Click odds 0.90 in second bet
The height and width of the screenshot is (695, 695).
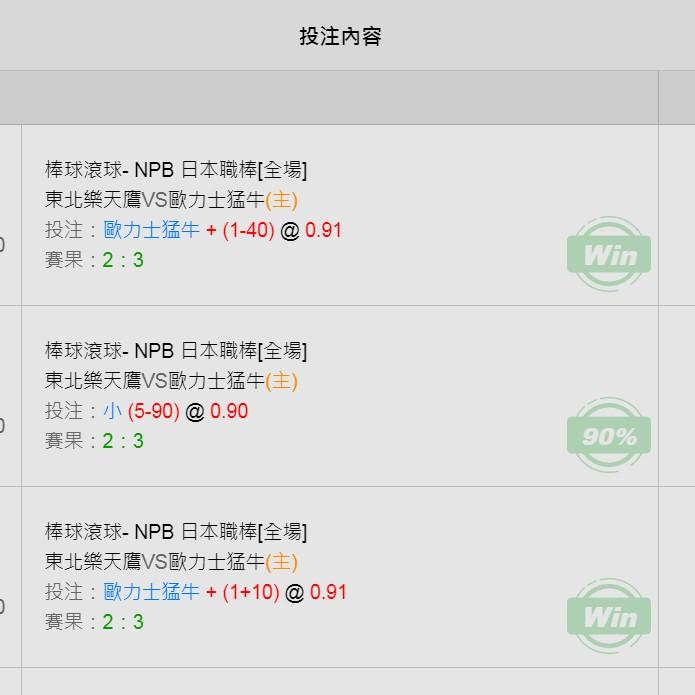point(229,411)
